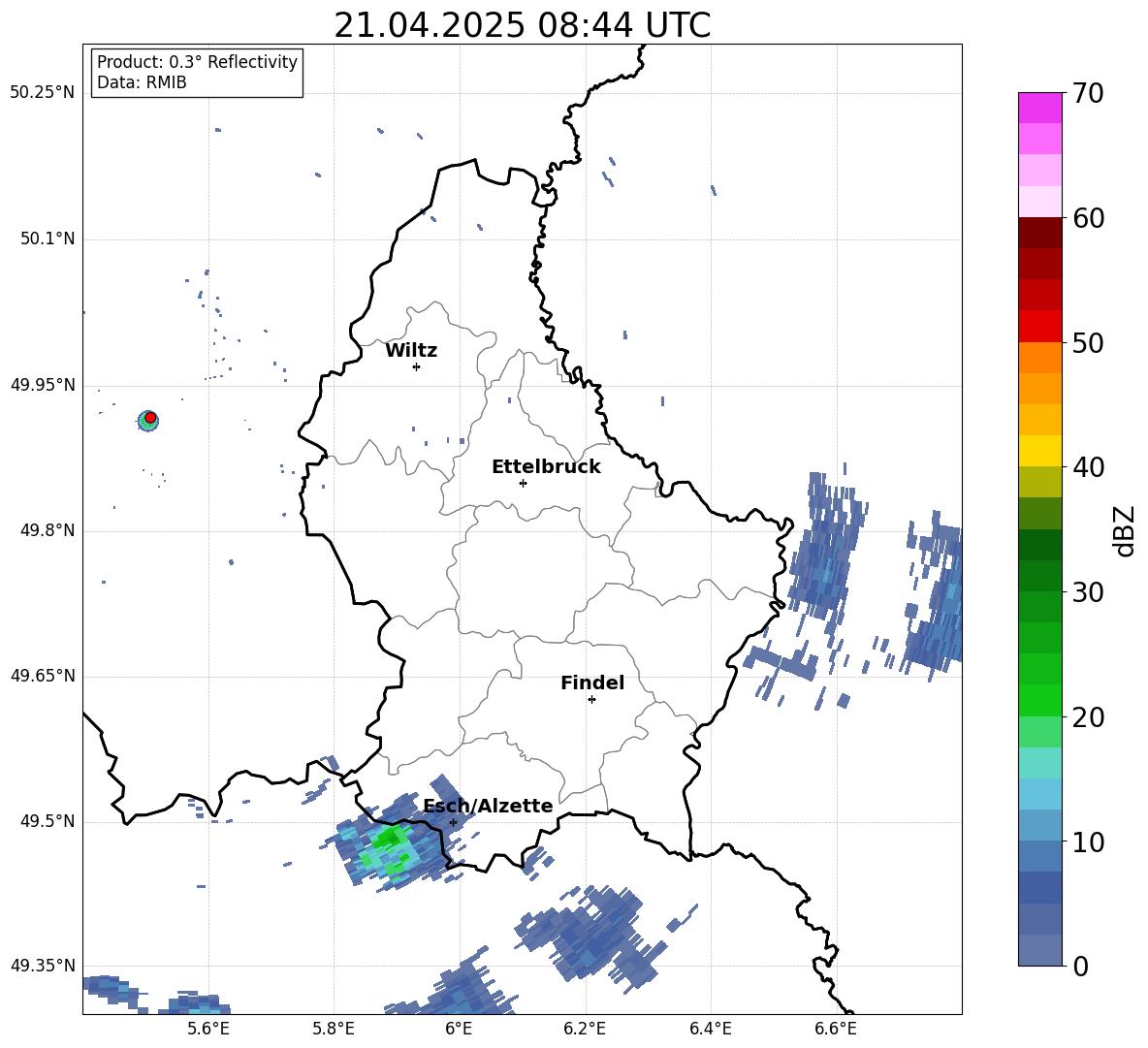Click the 6.4°E longitude label
The height and width of the screenshot is (1048, 1148).
point(710,1029)
